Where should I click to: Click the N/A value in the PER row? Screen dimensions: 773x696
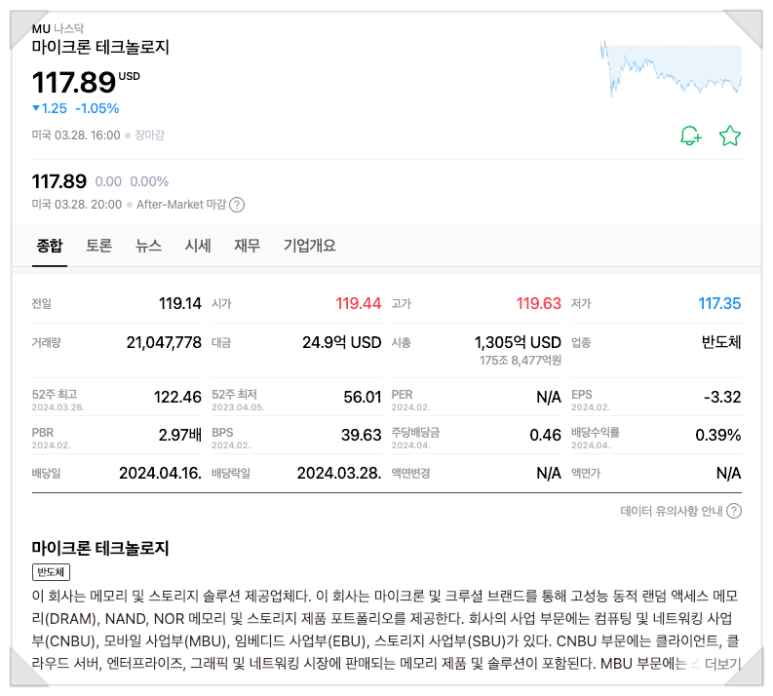point(549,397)
